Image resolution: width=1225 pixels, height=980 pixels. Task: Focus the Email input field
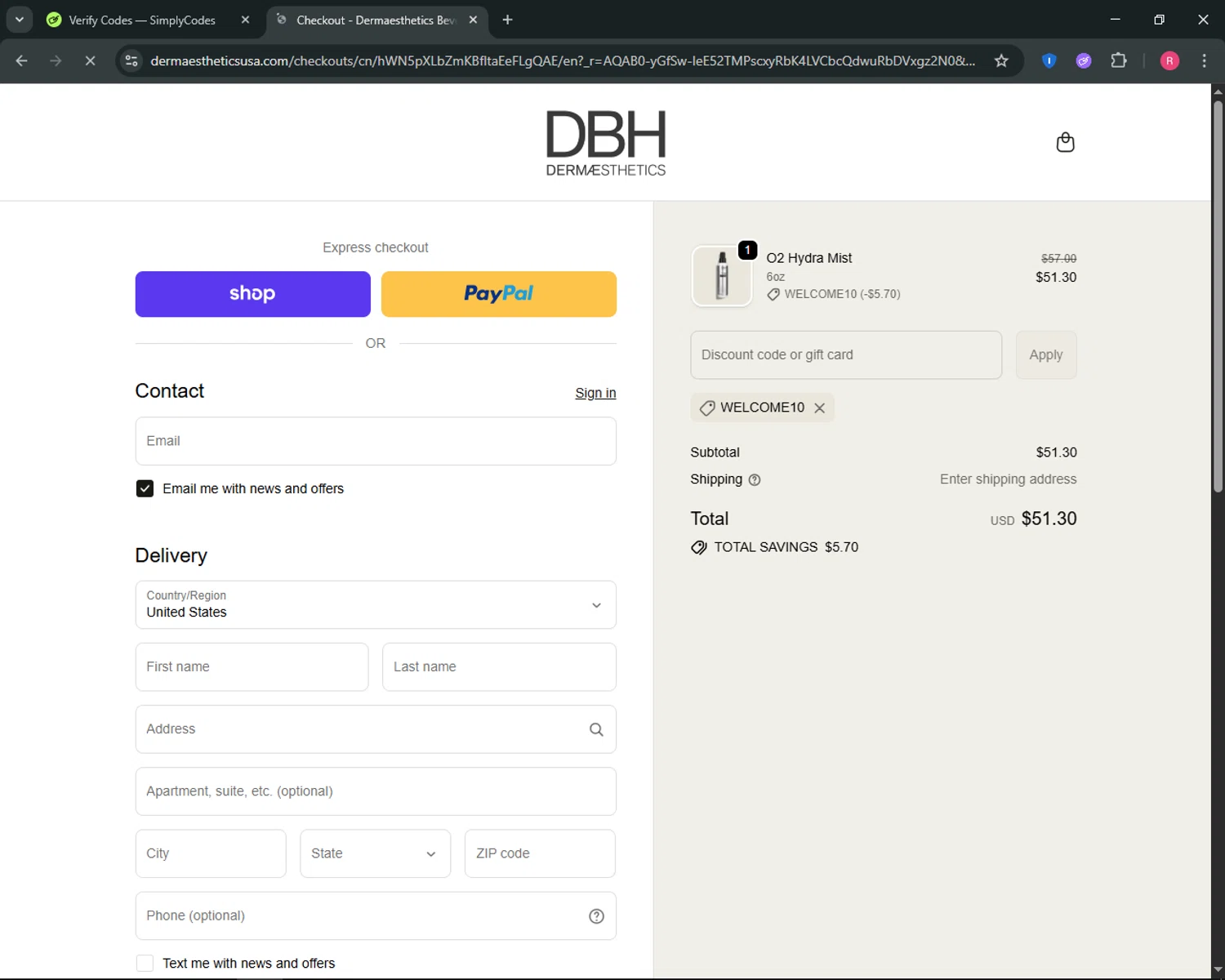tap(376, 441)
